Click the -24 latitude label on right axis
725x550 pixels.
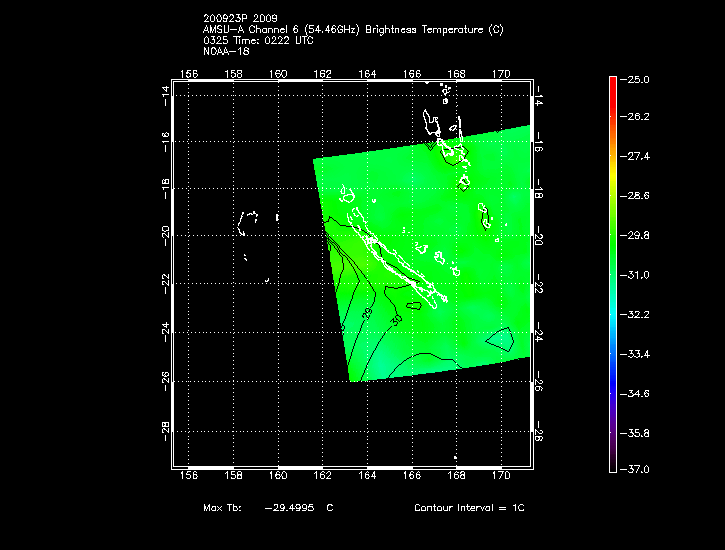point(537,332)
